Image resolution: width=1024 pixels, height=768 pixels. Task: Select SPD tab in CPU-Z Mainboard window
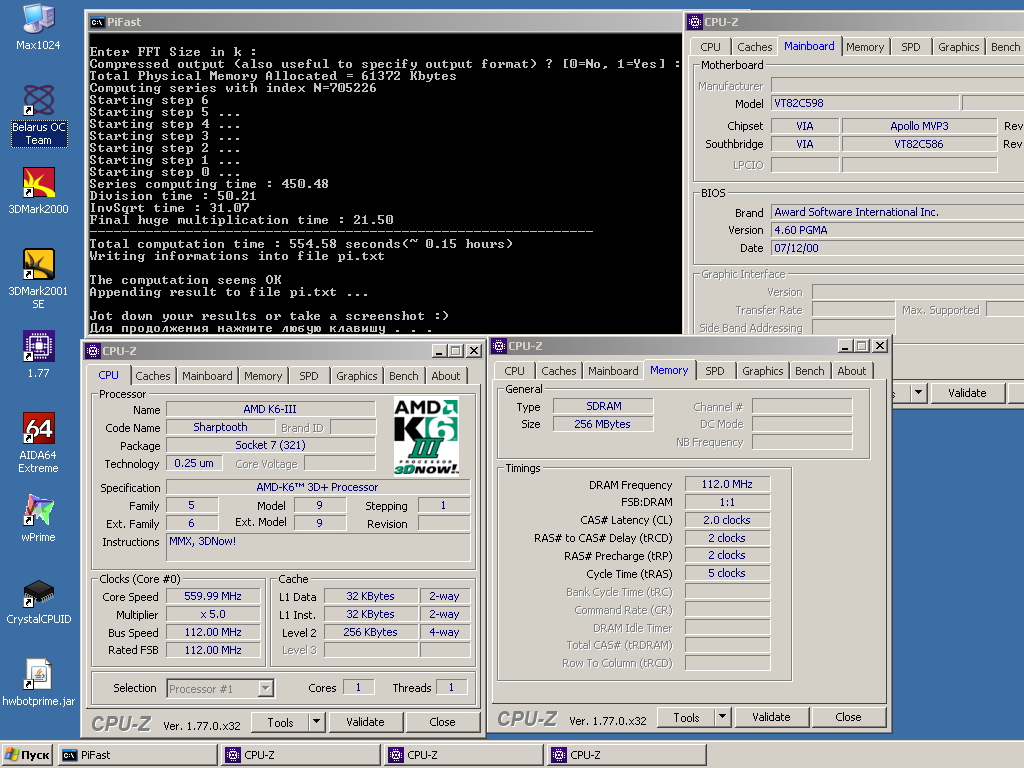[x=911, y=47]
